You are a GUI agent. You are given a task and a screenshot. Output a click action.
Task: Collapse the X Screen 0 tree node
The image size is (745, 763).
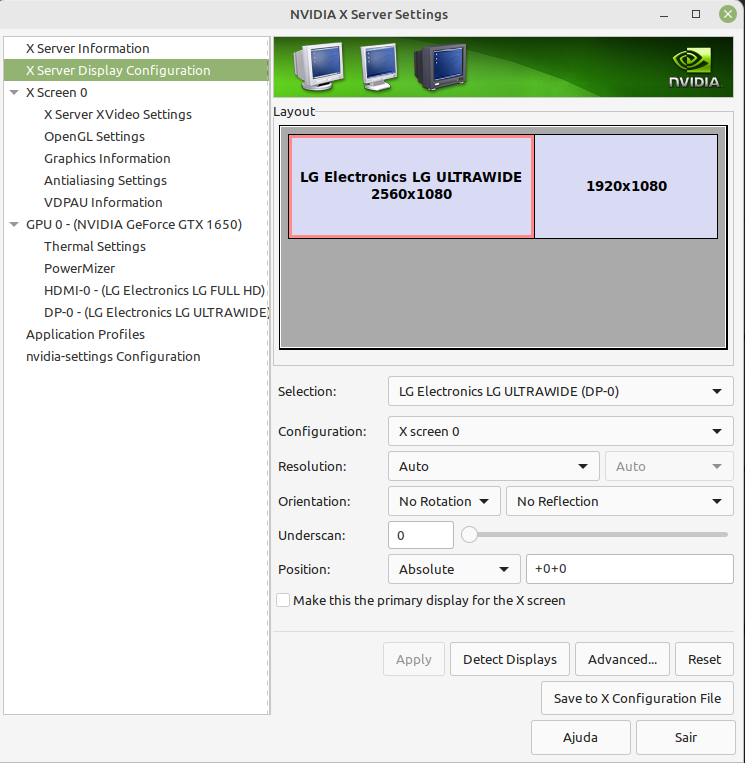[x=14, y=92]
